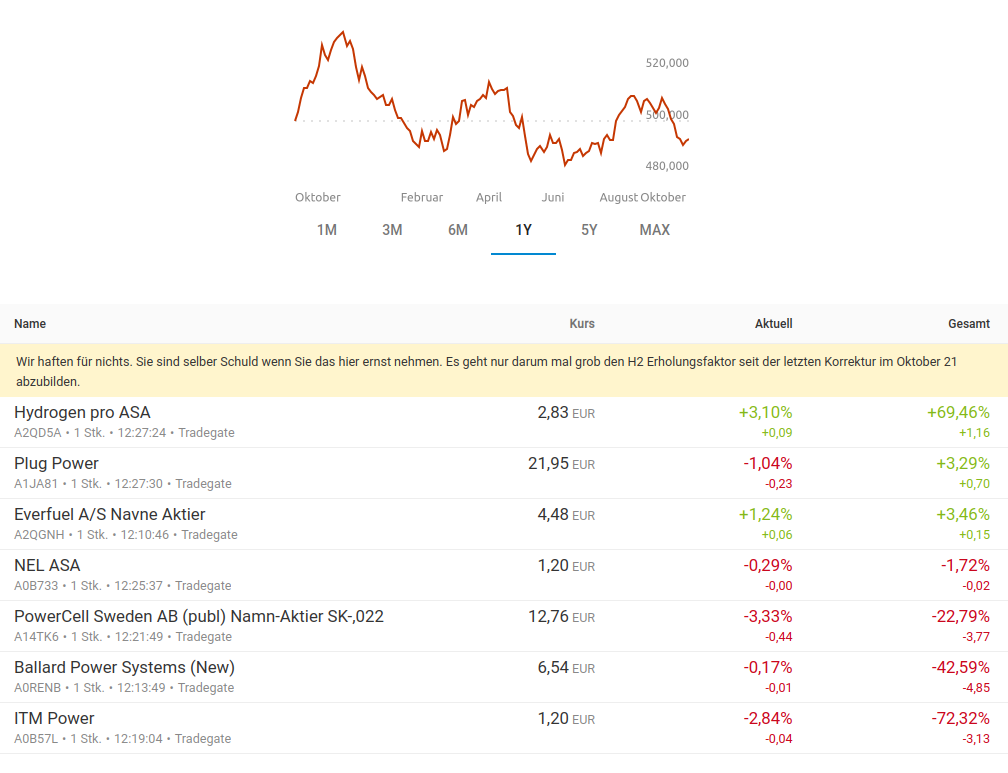Sort by the Gesamt column header
Screen dimensions: 1008x773
point(969,324)
